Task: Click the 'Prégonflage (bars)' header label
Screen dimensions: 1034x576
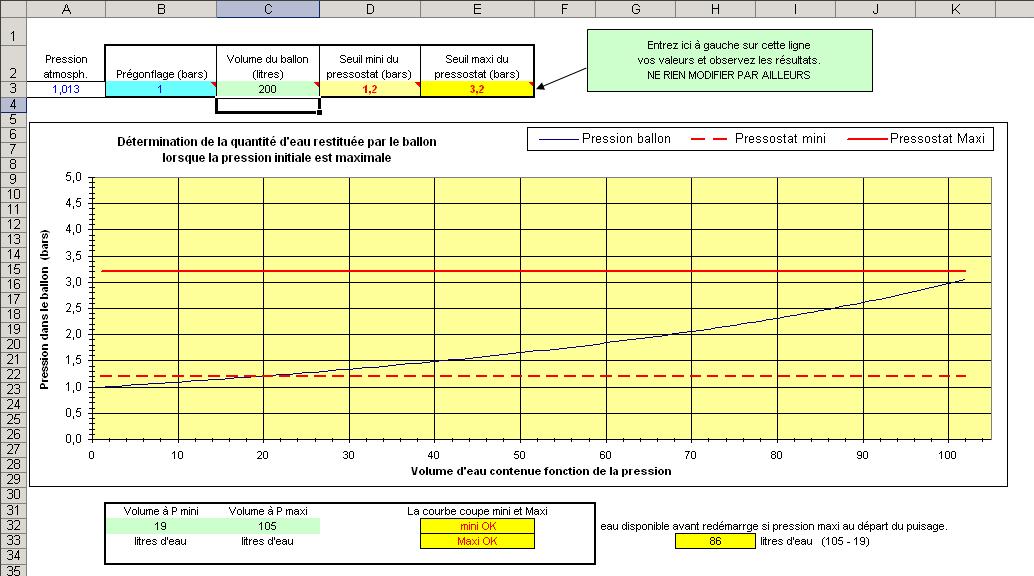Action: point(162,74)
